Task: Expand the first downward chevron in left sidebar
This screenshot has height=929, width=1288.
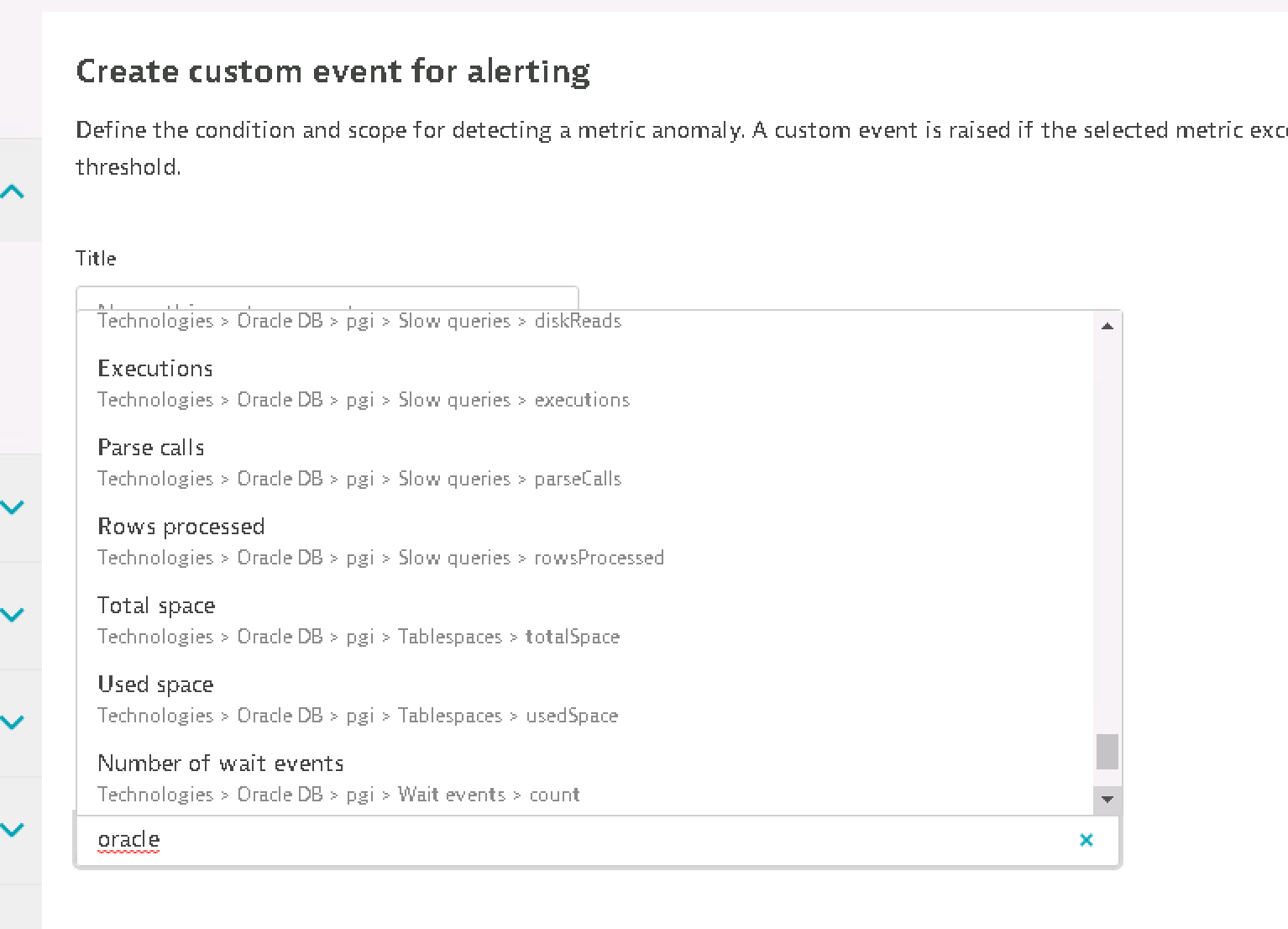Action: click(13, 507)
